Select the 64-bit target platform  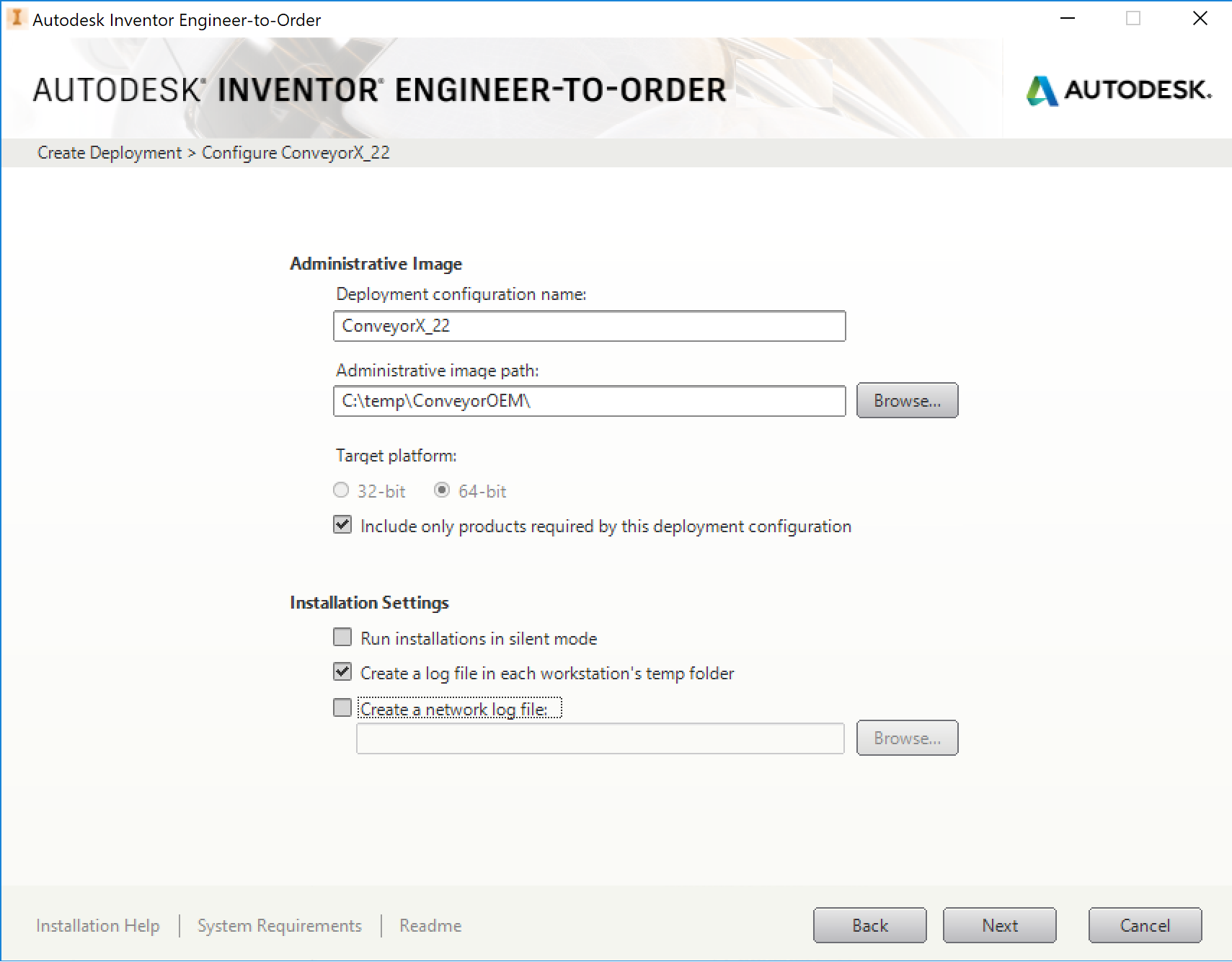click(x=442, y=491)
